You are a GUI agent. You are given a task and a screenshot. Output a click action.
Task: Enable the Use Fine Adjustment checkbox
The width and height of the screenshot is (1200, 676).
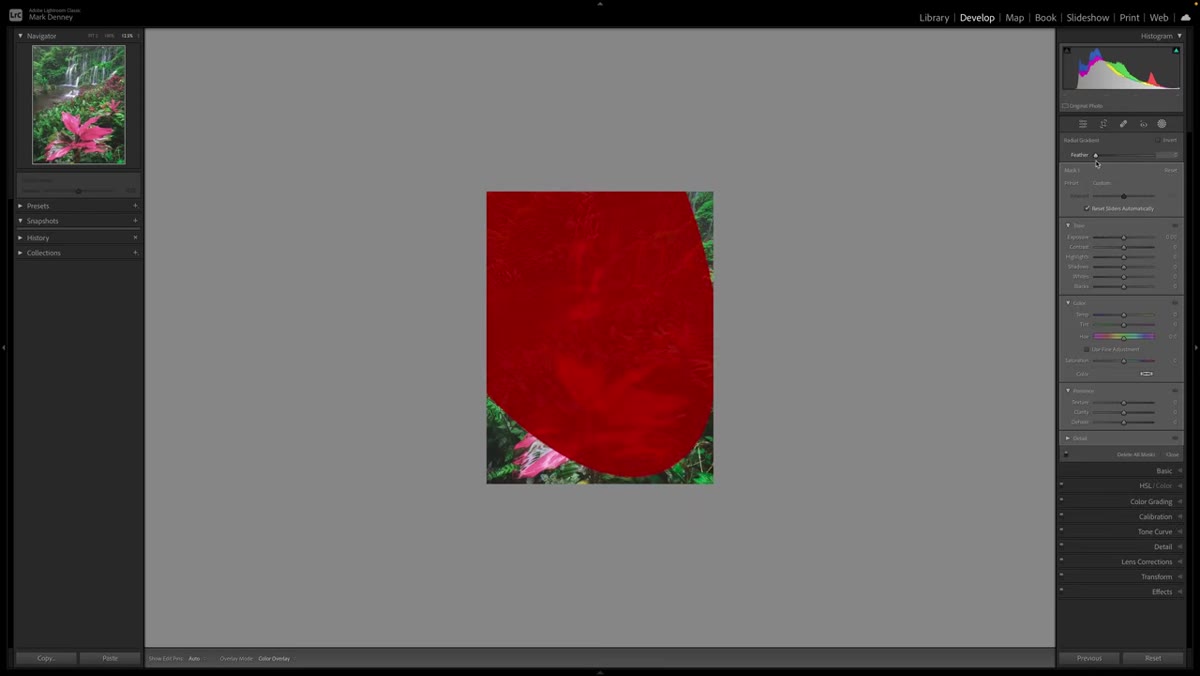[1087, 349]
